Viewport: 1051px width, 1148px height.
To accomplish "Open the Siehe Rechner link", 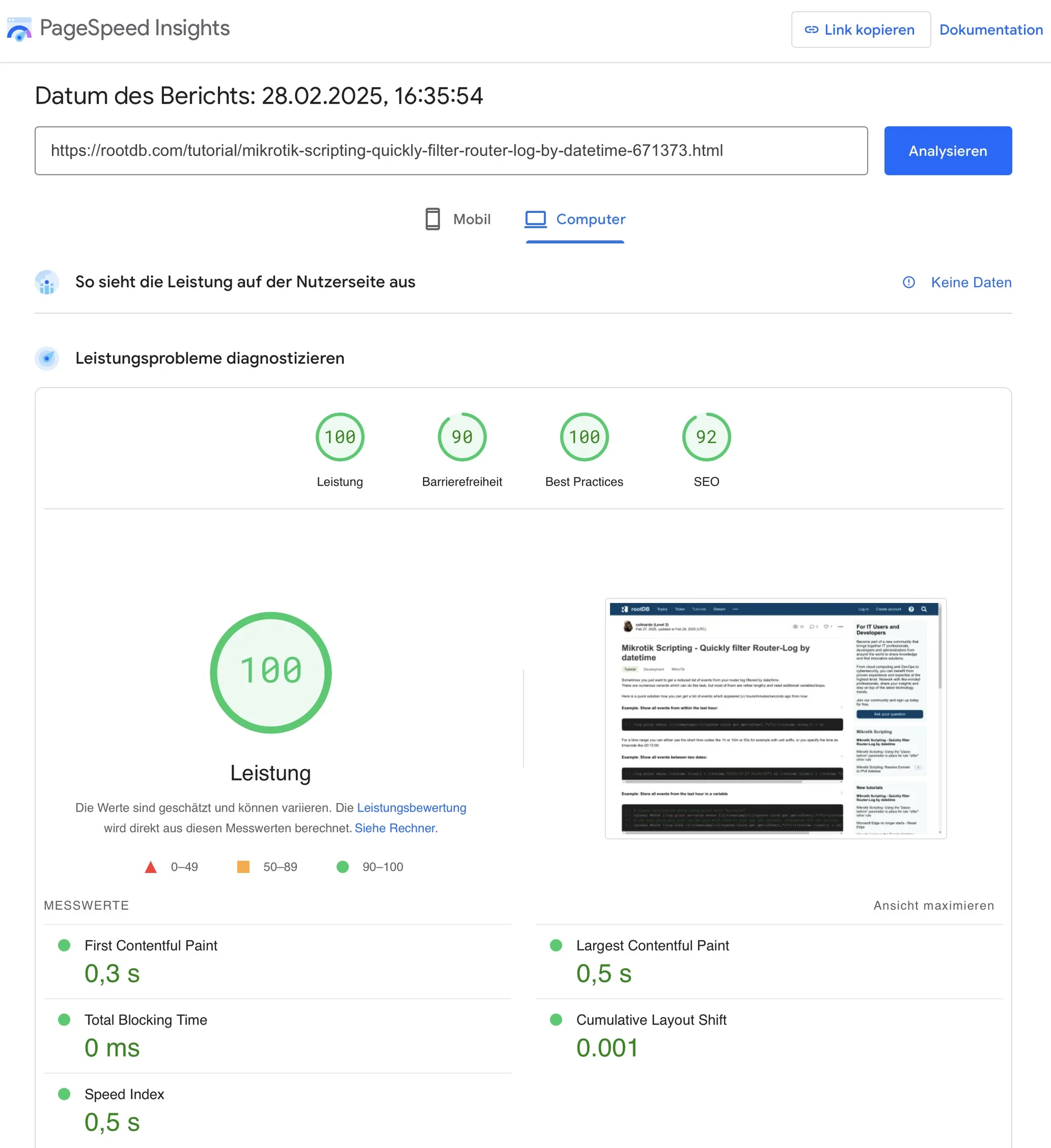I will pos(395,828).
